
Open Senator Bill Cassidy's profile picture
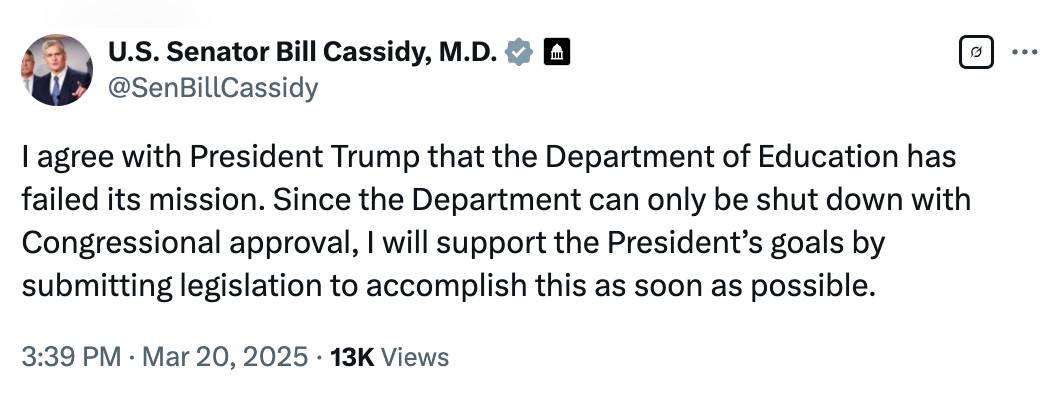(x=57, y=70)
